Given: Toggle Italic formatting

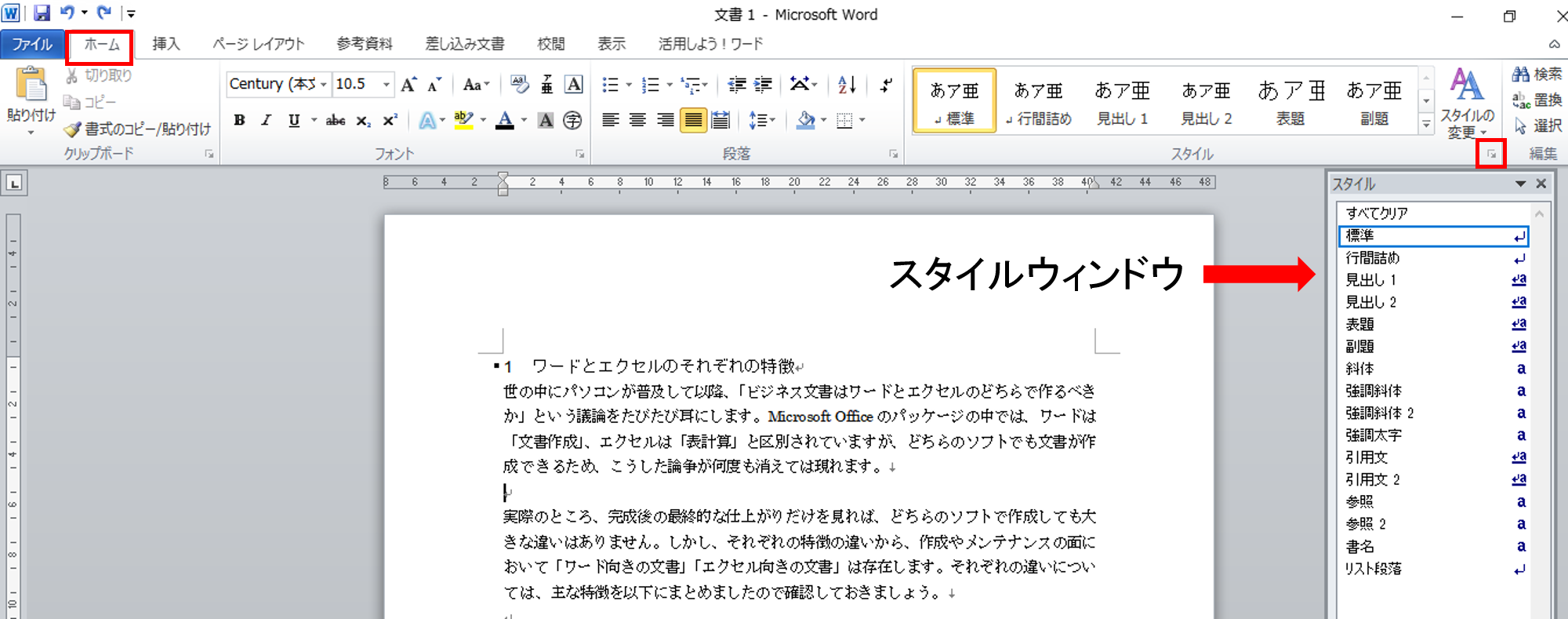Looking at the screenshot, I should (x=267, y=120).
